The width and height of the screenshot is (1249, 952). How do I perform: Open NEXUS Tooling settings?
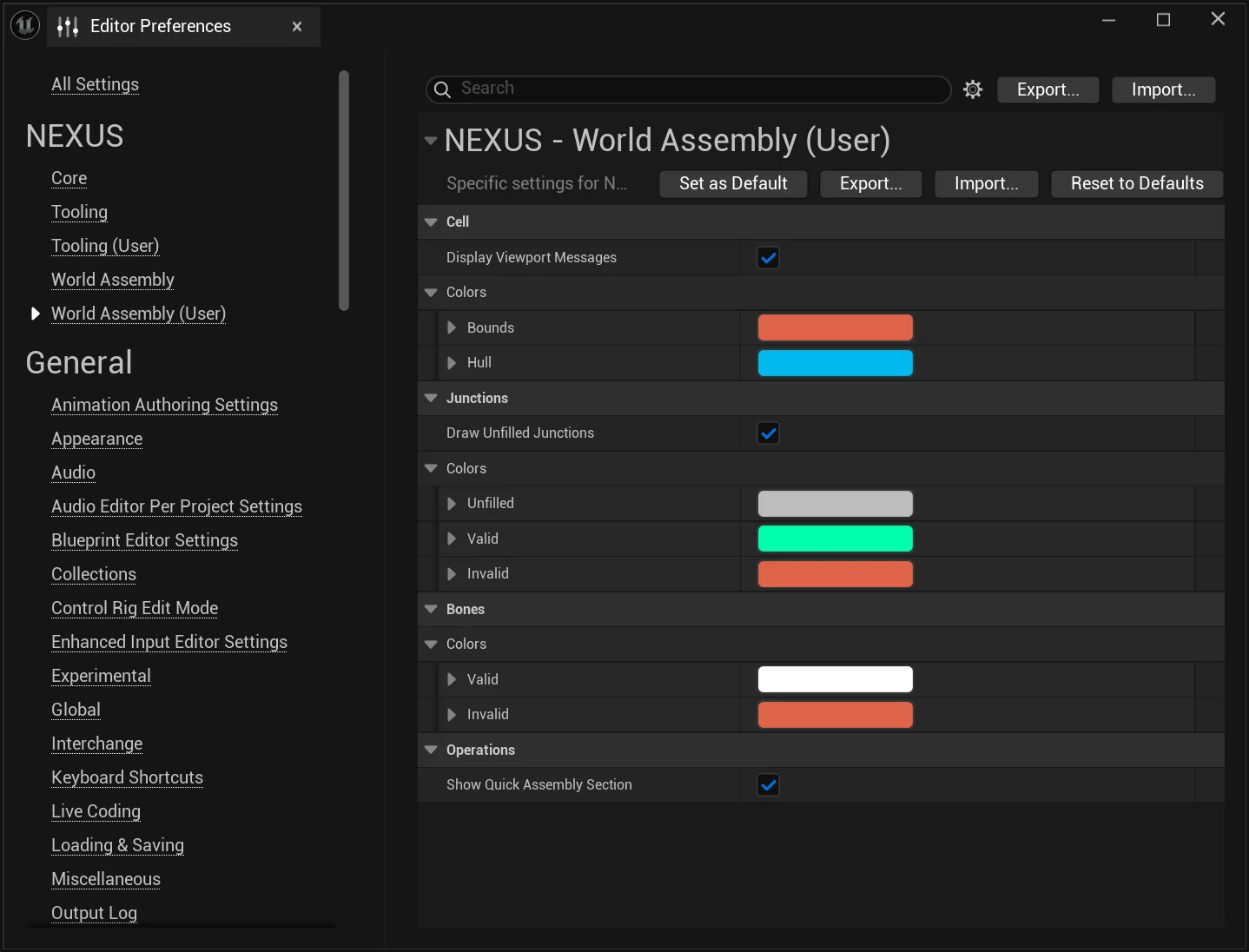tap(80, 212)
